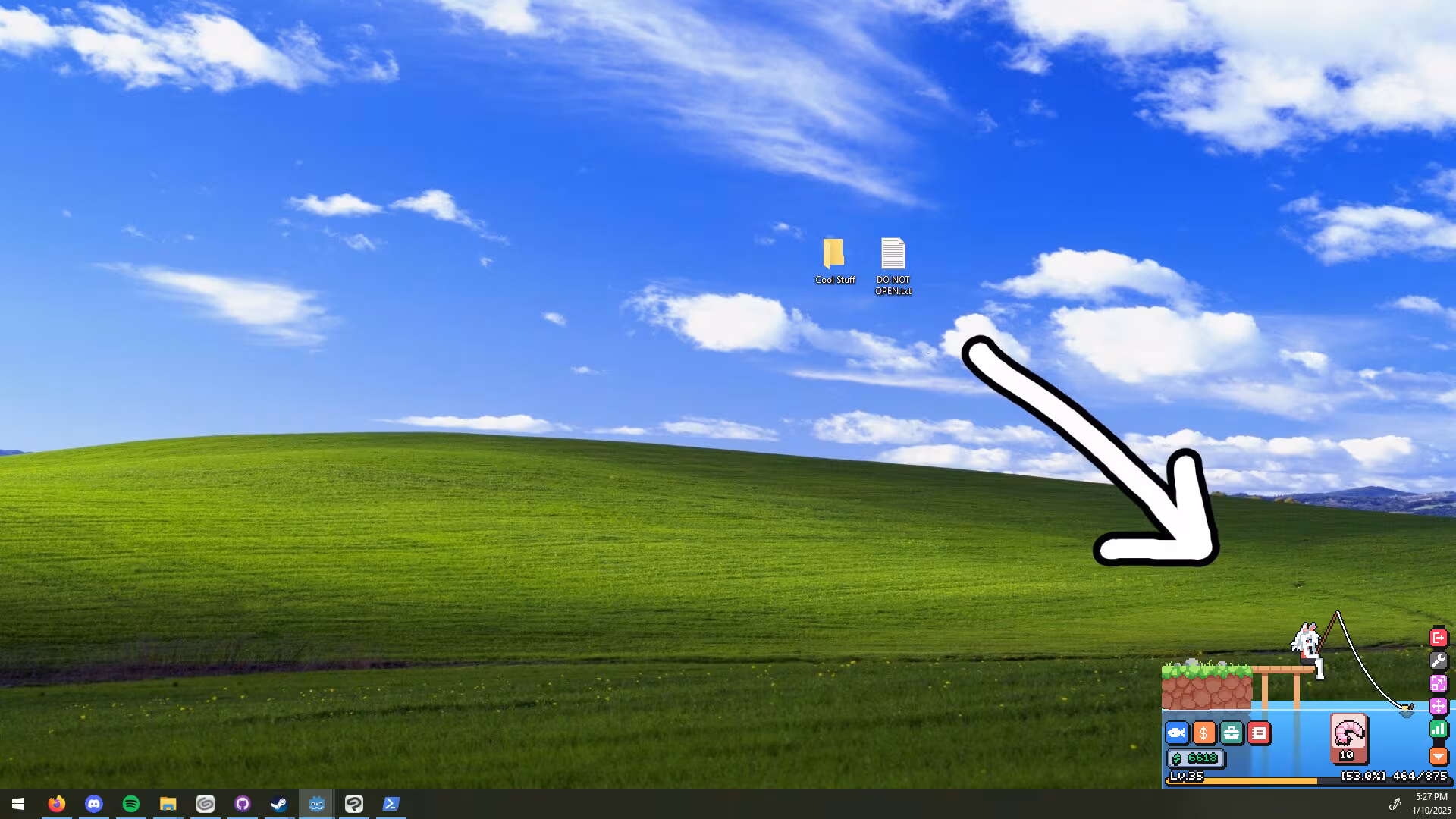Collapse the side menu with orange arrow
Viewport: 1456px width, 819px height.
(1438, 755)
